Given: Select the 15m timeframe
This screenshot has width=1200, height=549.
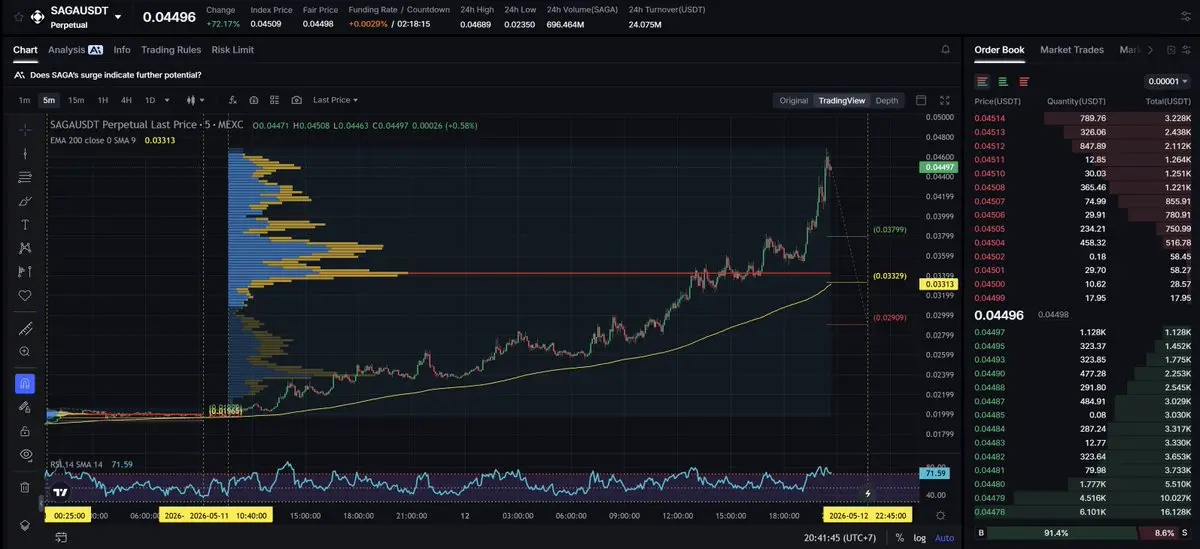Looking at the screenshot, I should 76,100.
